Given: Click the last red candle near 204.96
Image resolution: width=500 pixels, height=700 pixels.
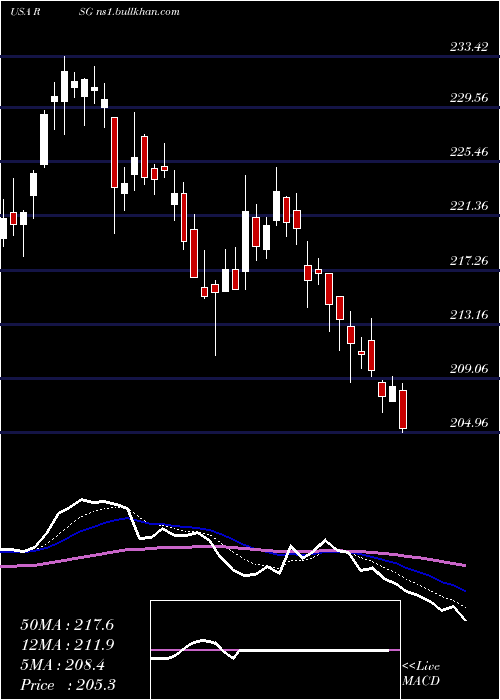Looking at the screenshot, I should pos(403,409).
